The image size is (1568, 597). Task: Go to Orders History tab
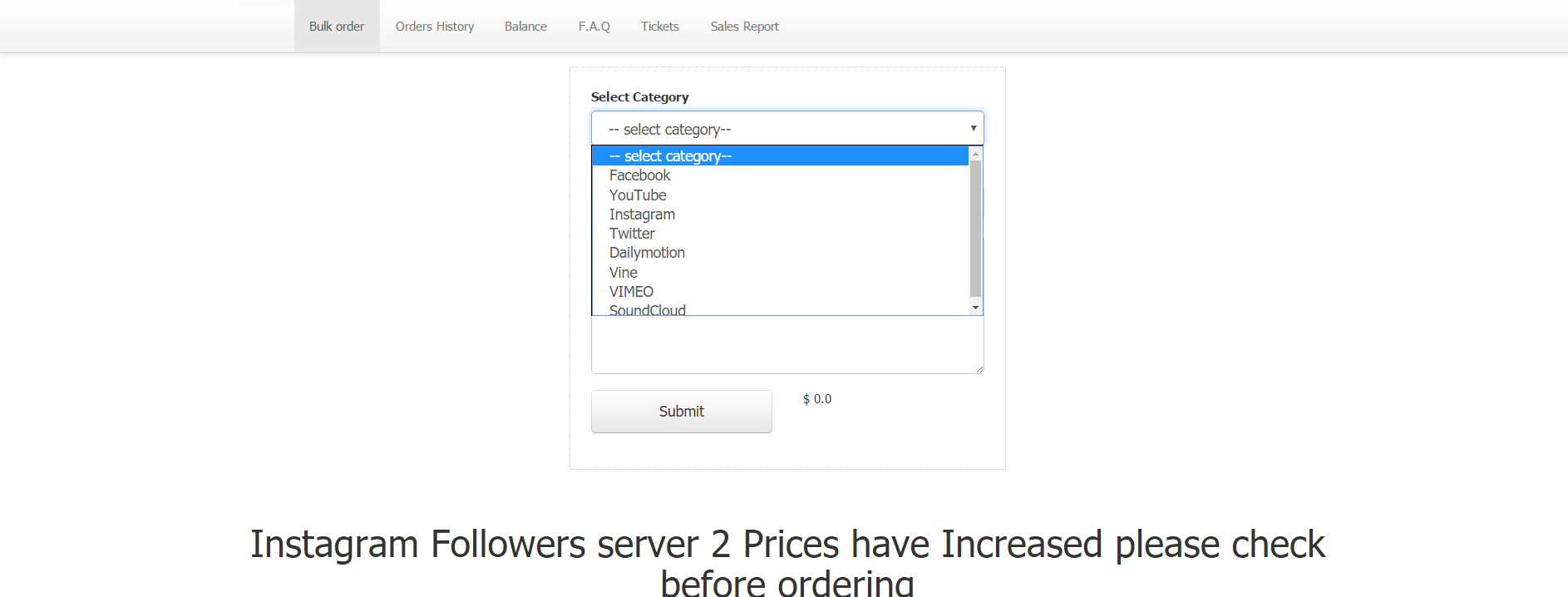click(435, 27)
